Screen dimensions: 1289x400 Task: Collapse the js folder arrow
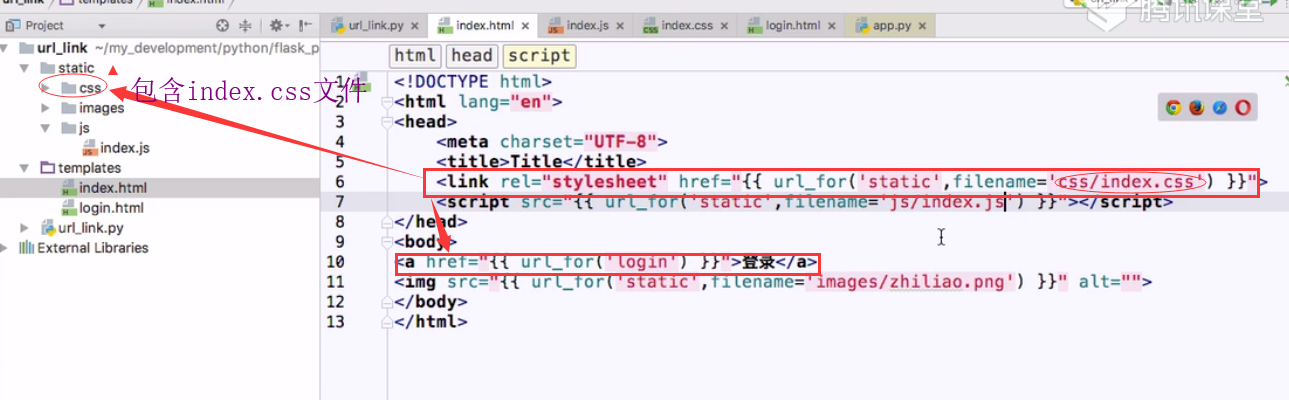45,128
